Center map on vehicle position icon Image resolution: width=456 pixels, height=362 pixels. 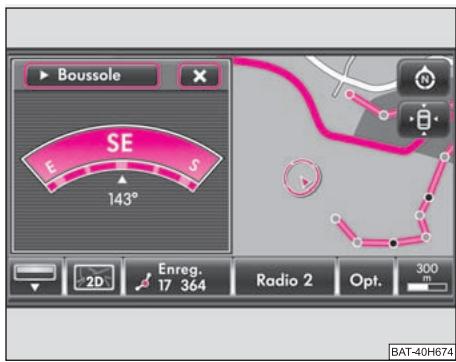(x=424, y=119)
